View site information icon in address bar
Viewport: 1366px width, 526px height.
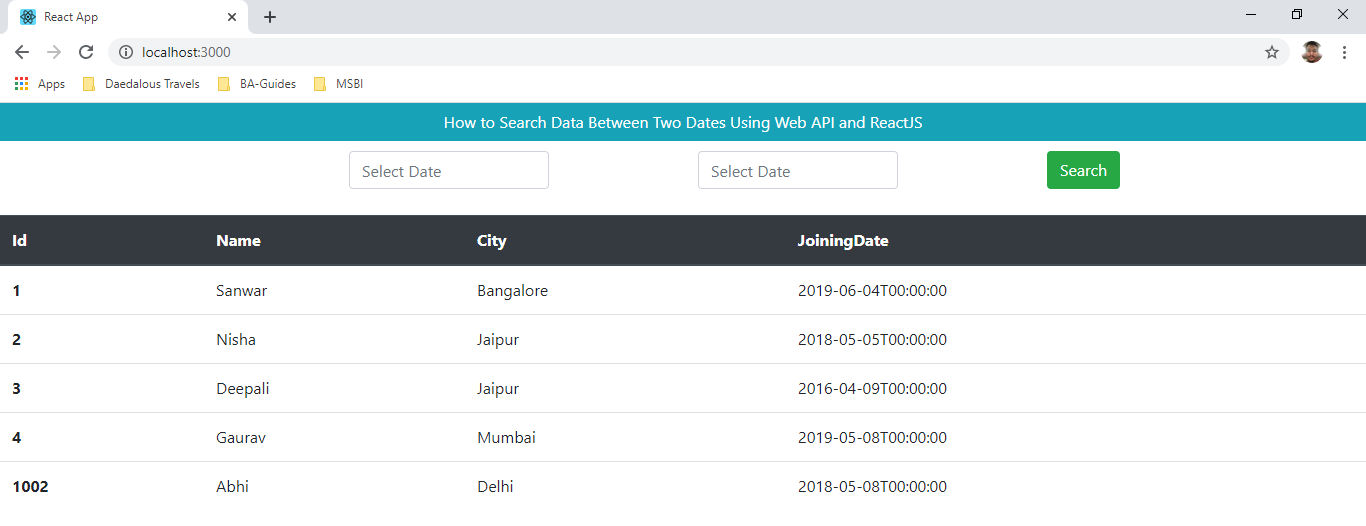(126, 52)
